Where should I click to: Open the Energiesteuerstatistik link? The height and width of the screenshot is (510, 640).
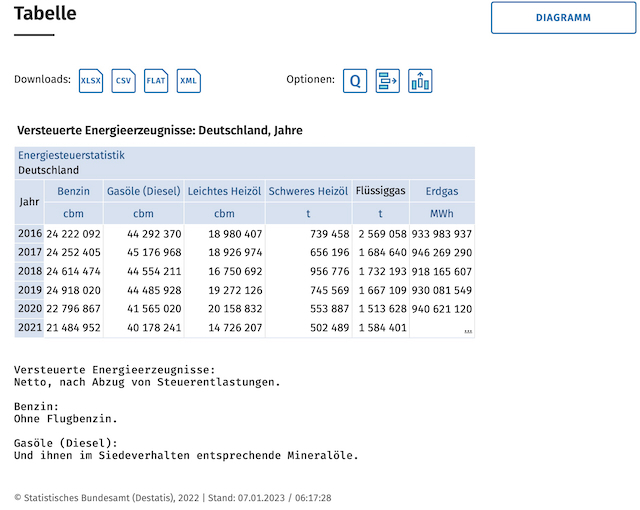point(71,155)
